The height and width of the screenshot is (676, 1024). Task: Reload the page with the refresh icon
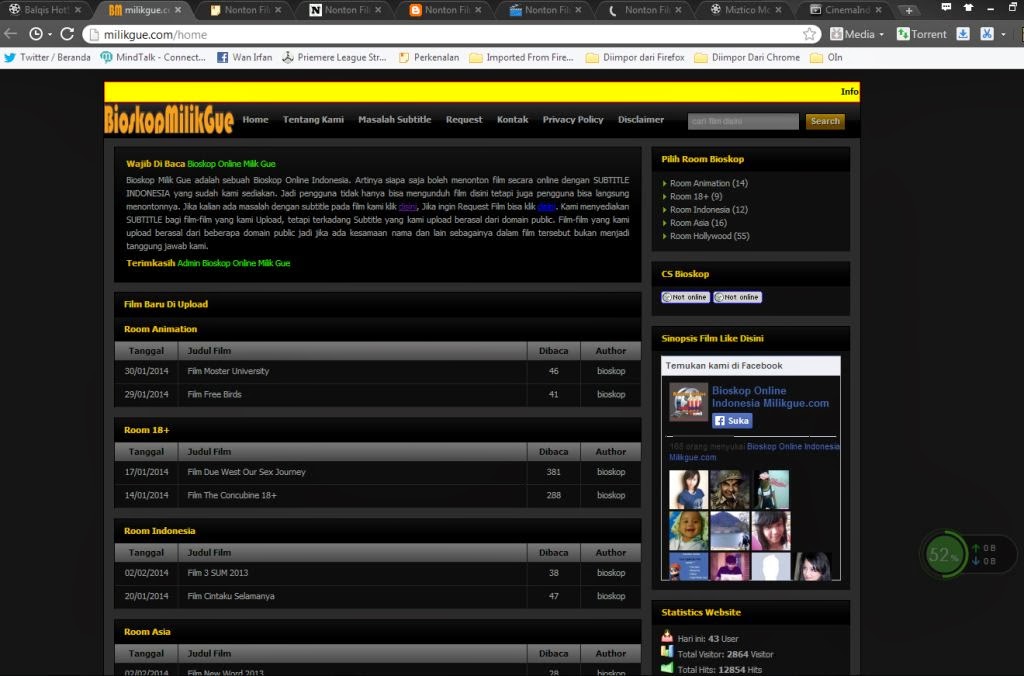coord(67,34)
